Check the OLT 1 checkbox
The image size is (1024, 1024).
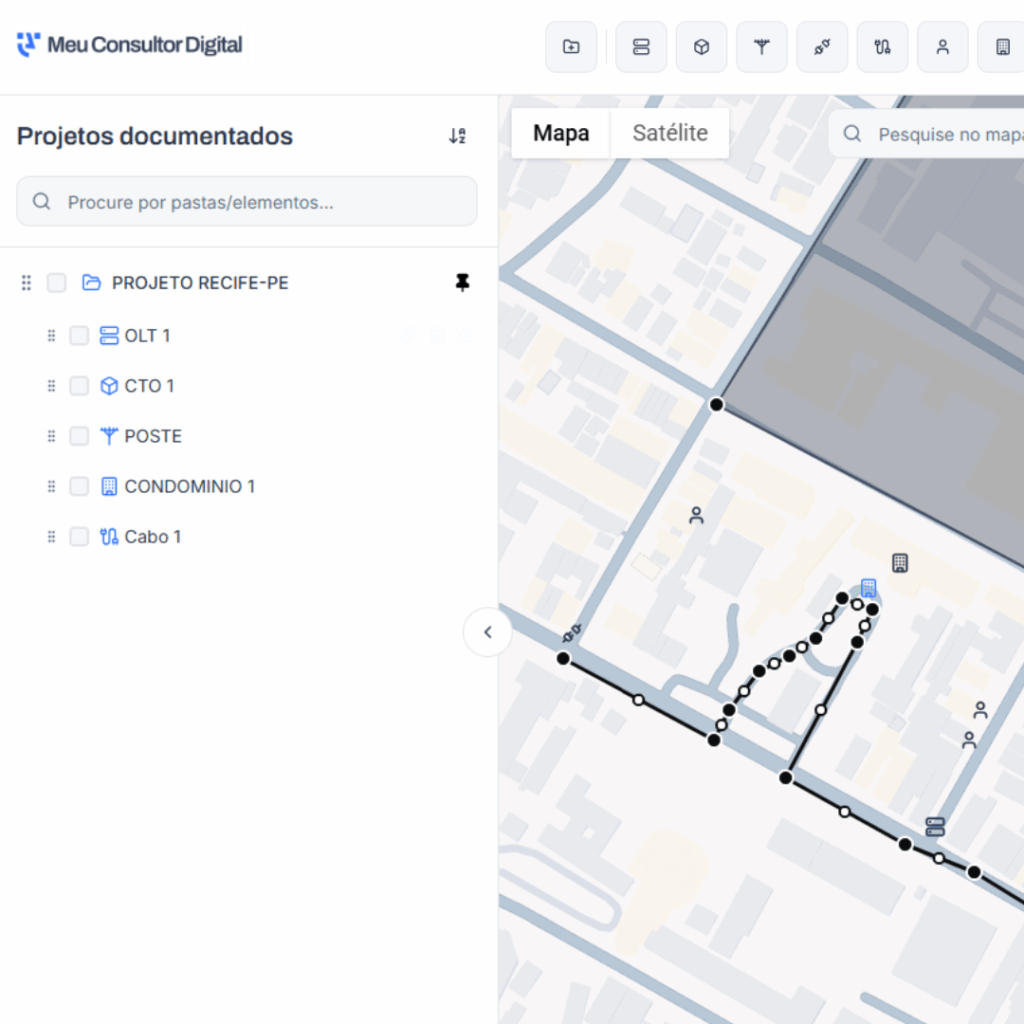[79, 336]
